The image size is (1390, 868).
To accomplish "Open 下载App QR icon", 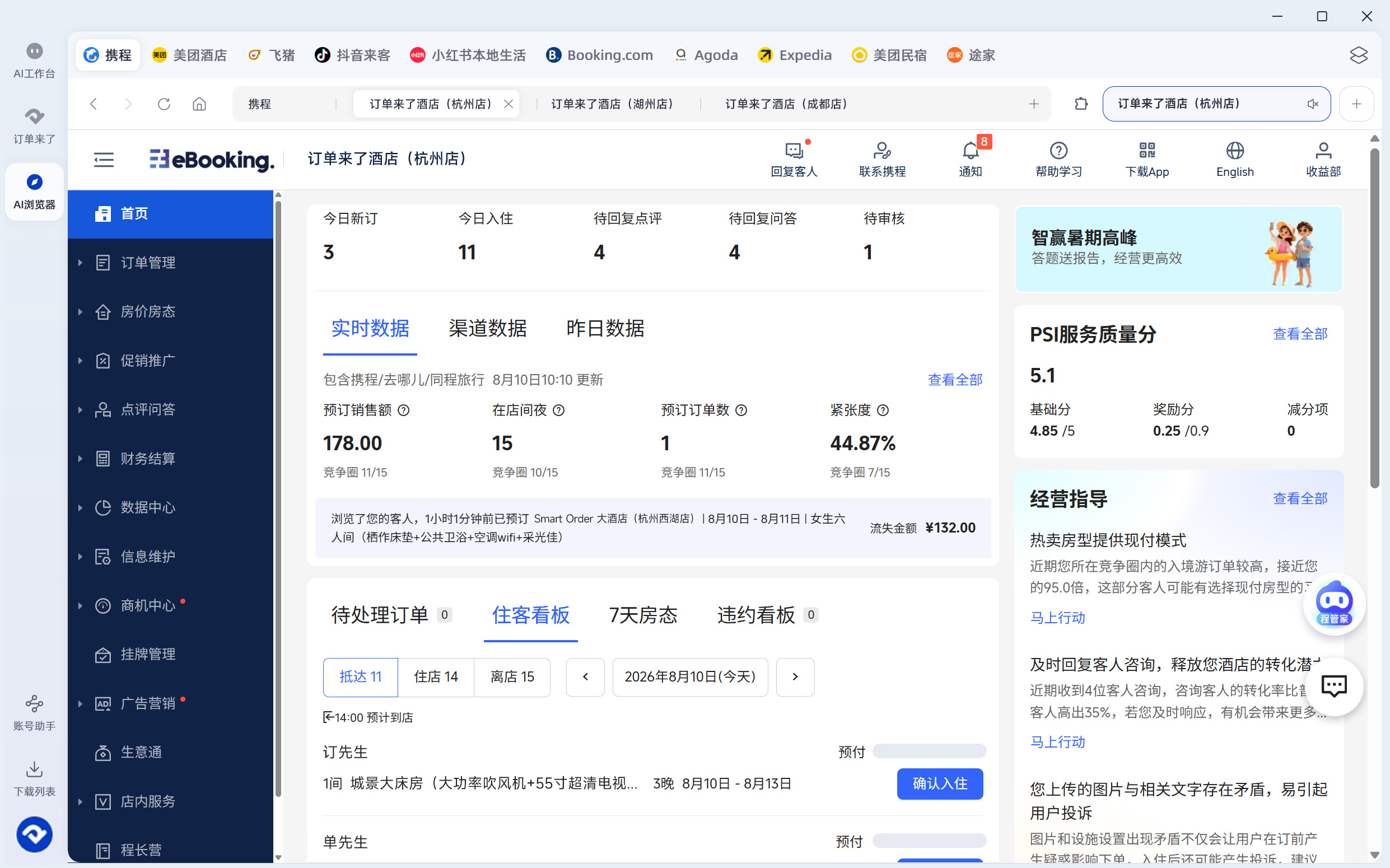I will click(x=1146, y=159).
